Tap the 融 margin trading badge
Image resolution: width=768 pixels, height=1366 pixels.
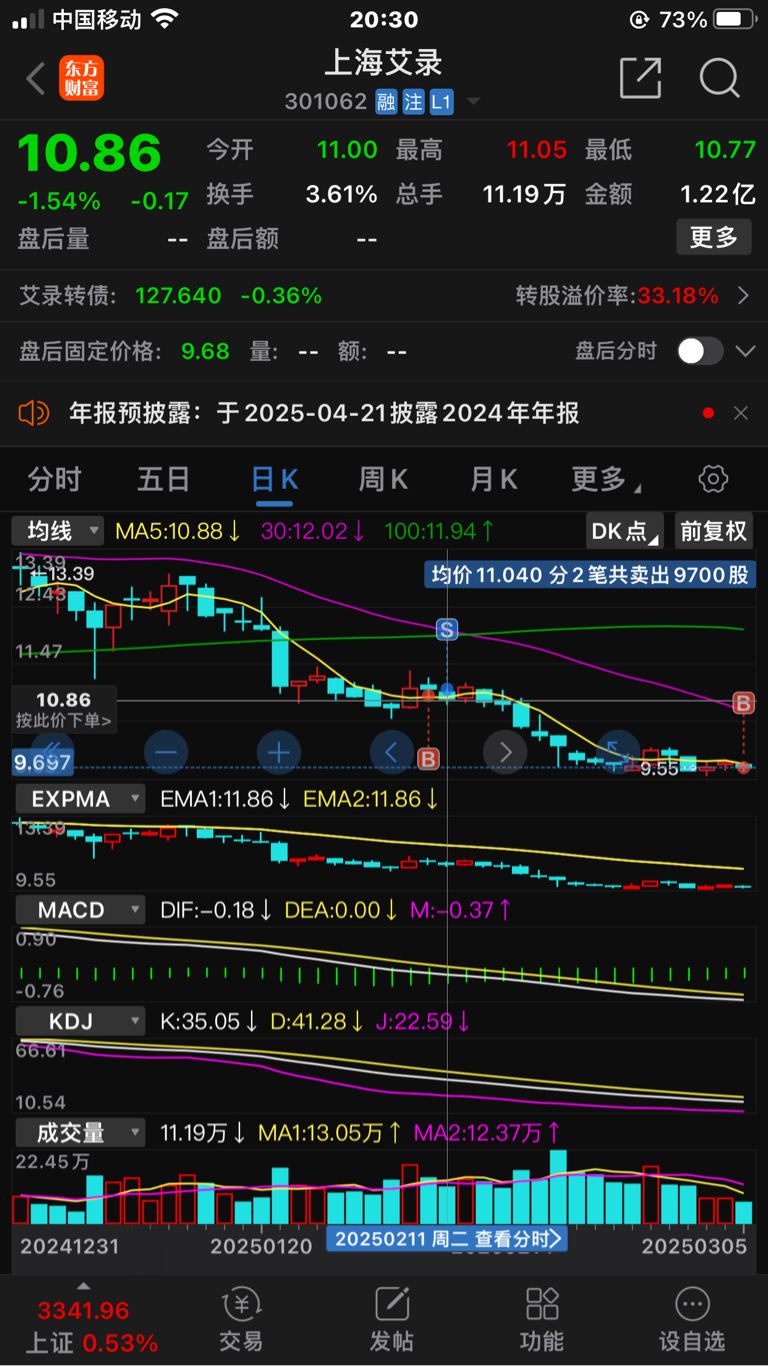click(x=387, y=102)
